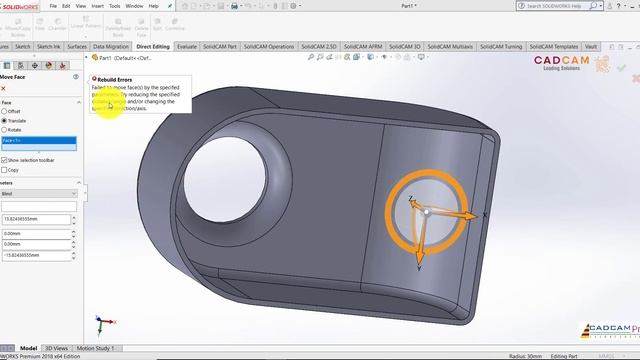The width and height of the screenshot is (640, 360).
Task: Open the DimXpertManager crosshair tab
Action: coord(35,65)
